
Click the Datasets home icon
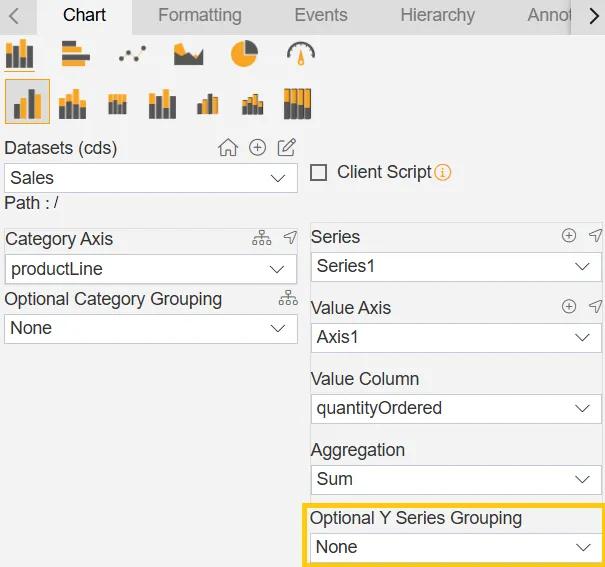point(228,147)
